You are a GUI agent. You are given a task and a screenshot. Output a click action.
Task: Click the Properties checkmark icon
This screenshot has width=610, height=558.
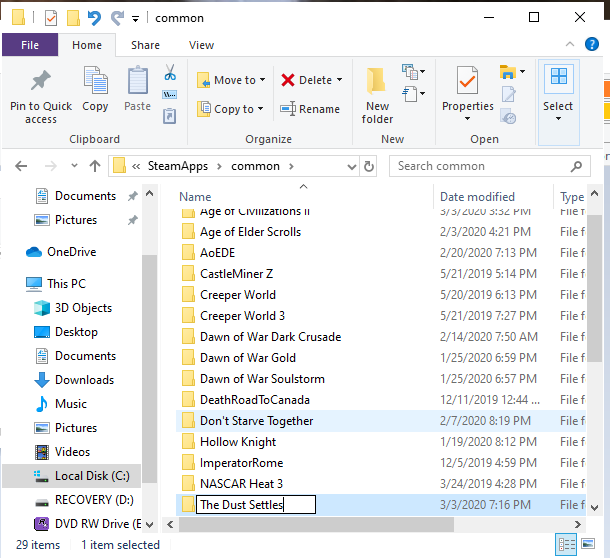(x=467, y=80)
